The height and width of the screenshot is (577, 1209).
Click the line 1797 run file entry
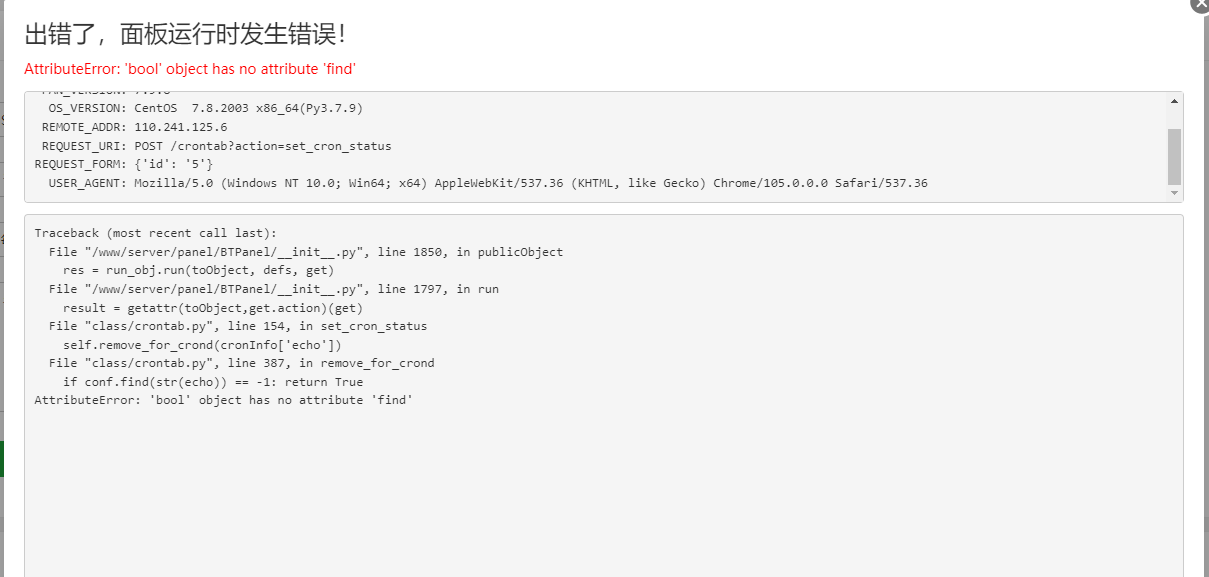[x=274, y=289]
